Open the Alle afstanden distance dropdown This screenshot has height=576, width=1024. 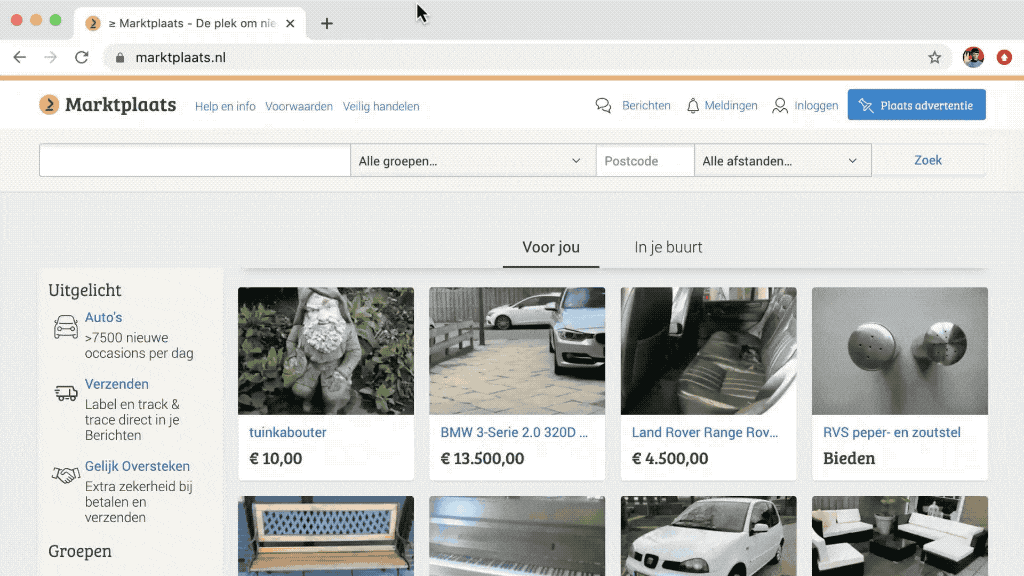tap(782, 161)
